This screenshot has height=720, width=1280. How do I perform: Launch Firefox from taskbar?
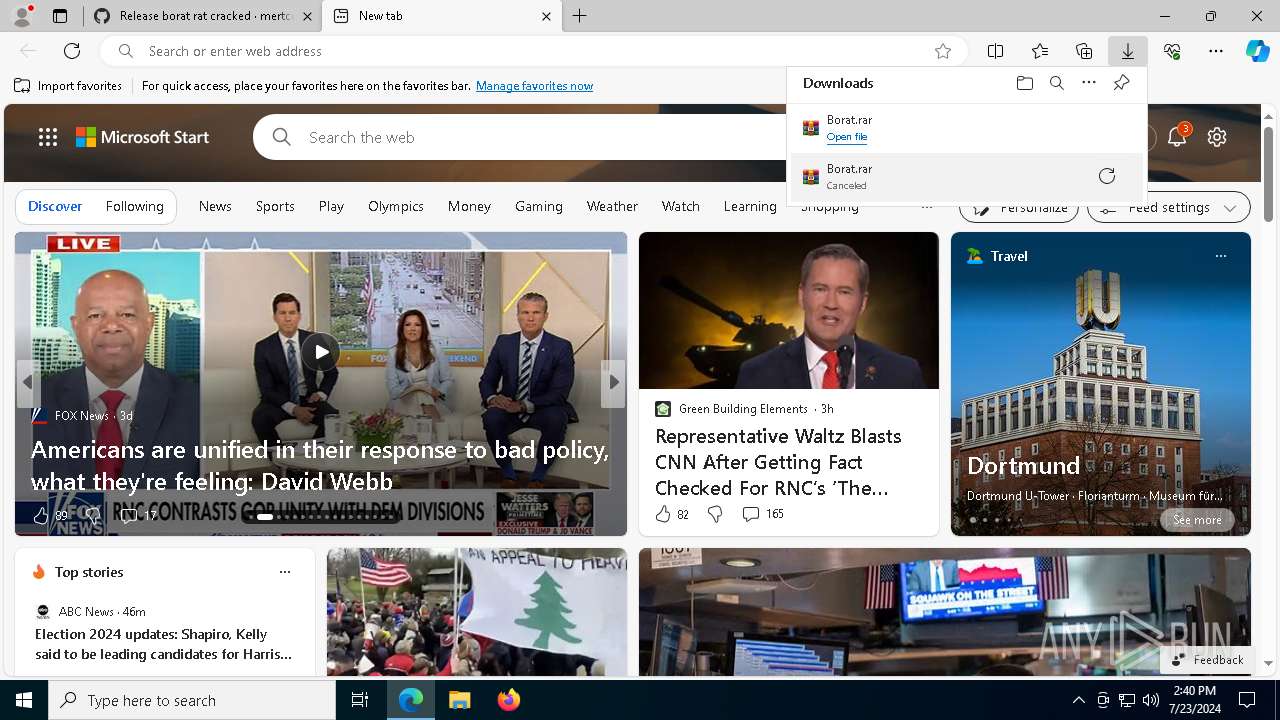[509, 700]
